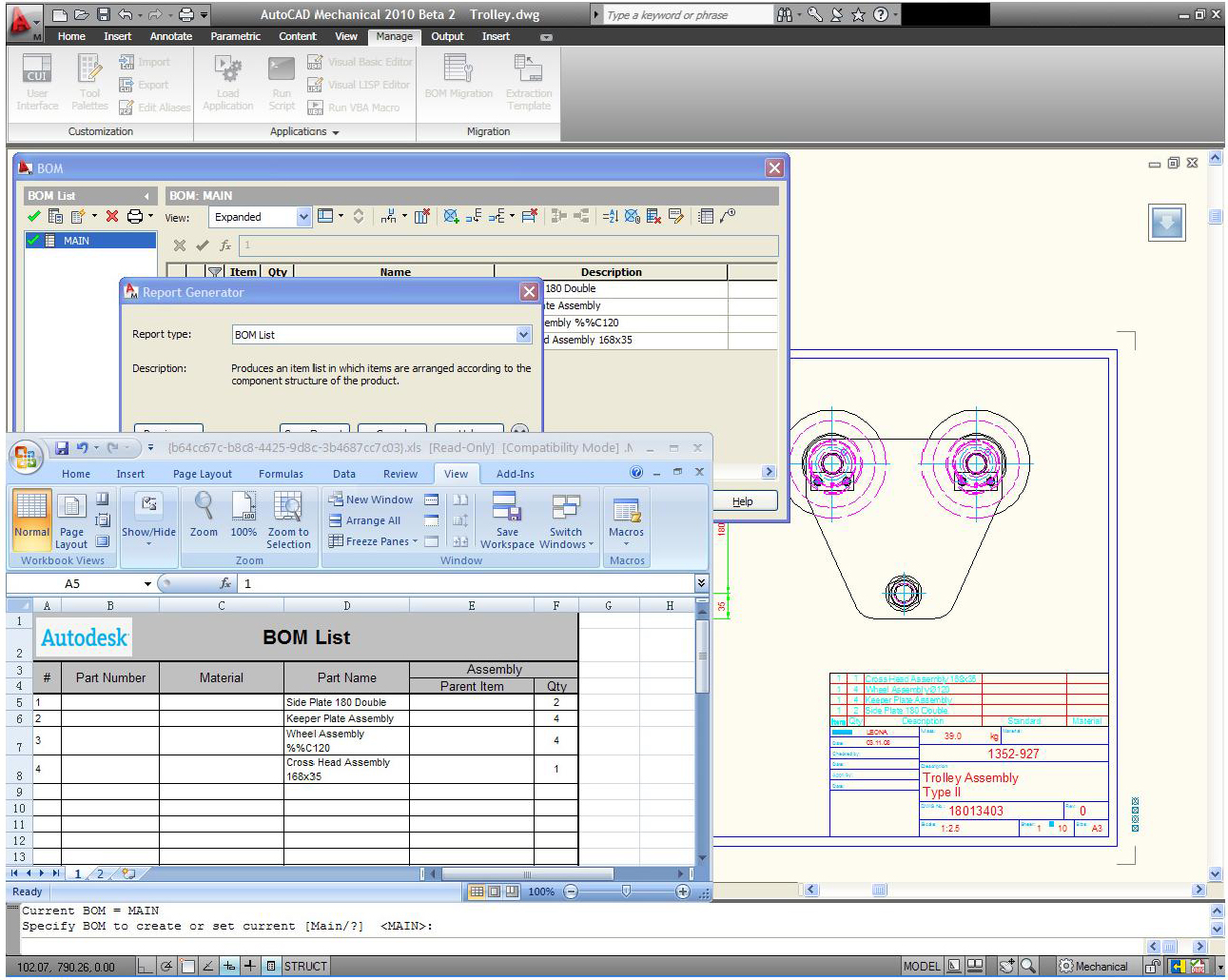Viewport: 1228px width, 980px height.
Task: Open Excel Help question mark icon
Action: click(636, 473)
